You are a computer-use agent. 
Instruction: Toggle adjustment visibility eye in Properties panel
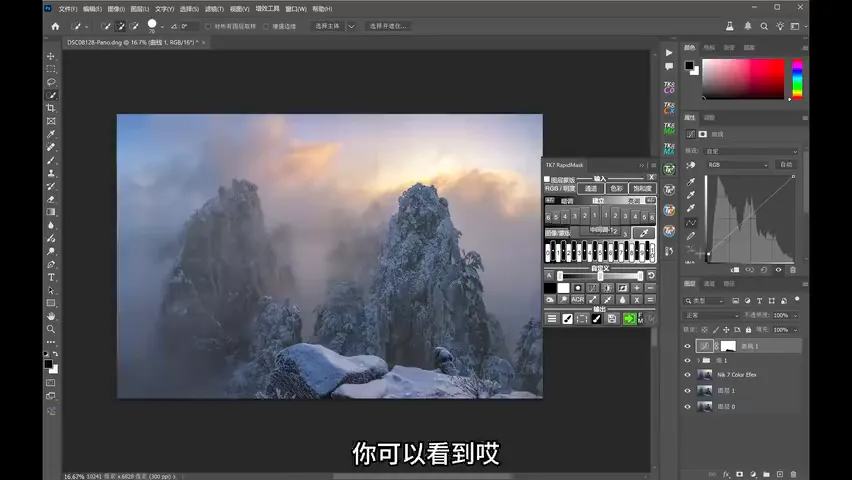pyautogui.click(x=778, y=270)
